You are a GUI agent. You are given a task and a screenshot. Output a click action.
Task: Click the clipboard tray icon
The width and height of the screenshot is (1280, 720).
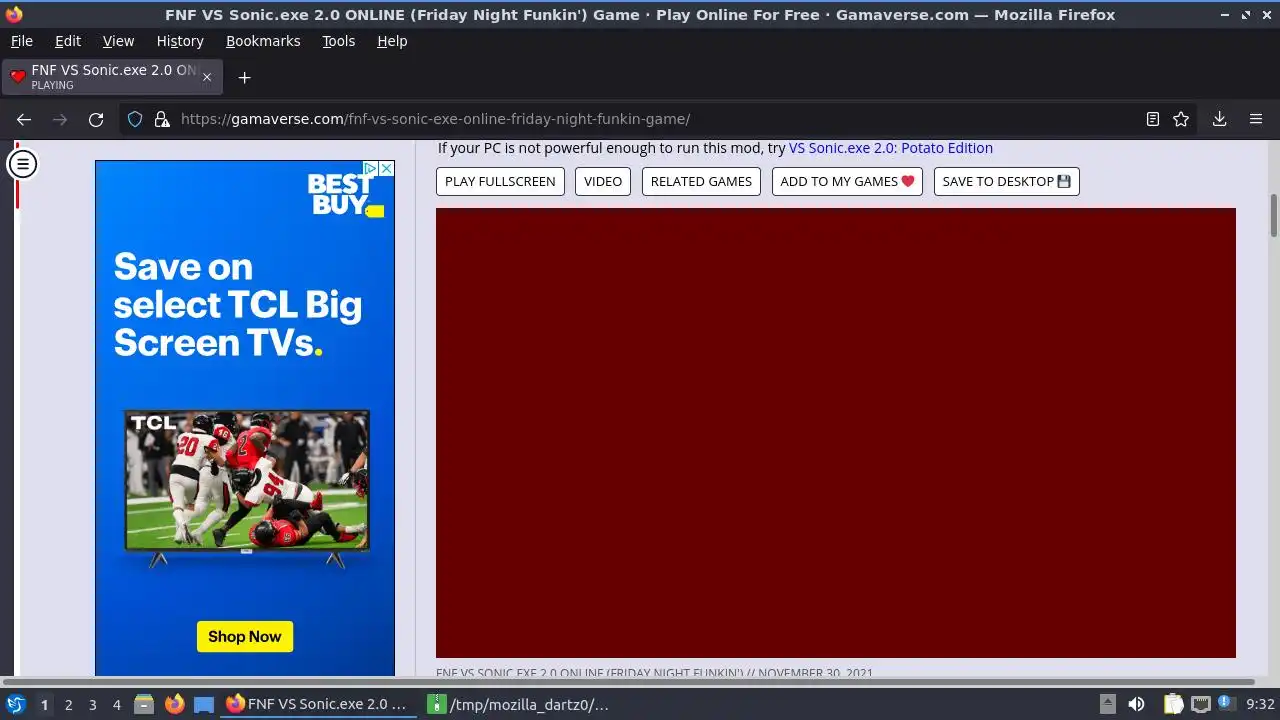click(1172, 704)
